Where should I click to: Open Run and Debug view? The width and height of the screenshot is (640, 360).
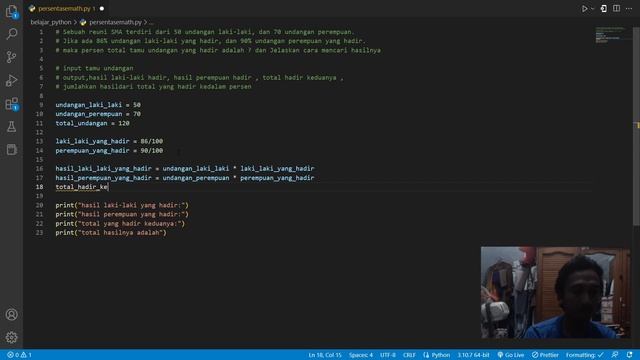pyautogui.click(x=11, y=80)
